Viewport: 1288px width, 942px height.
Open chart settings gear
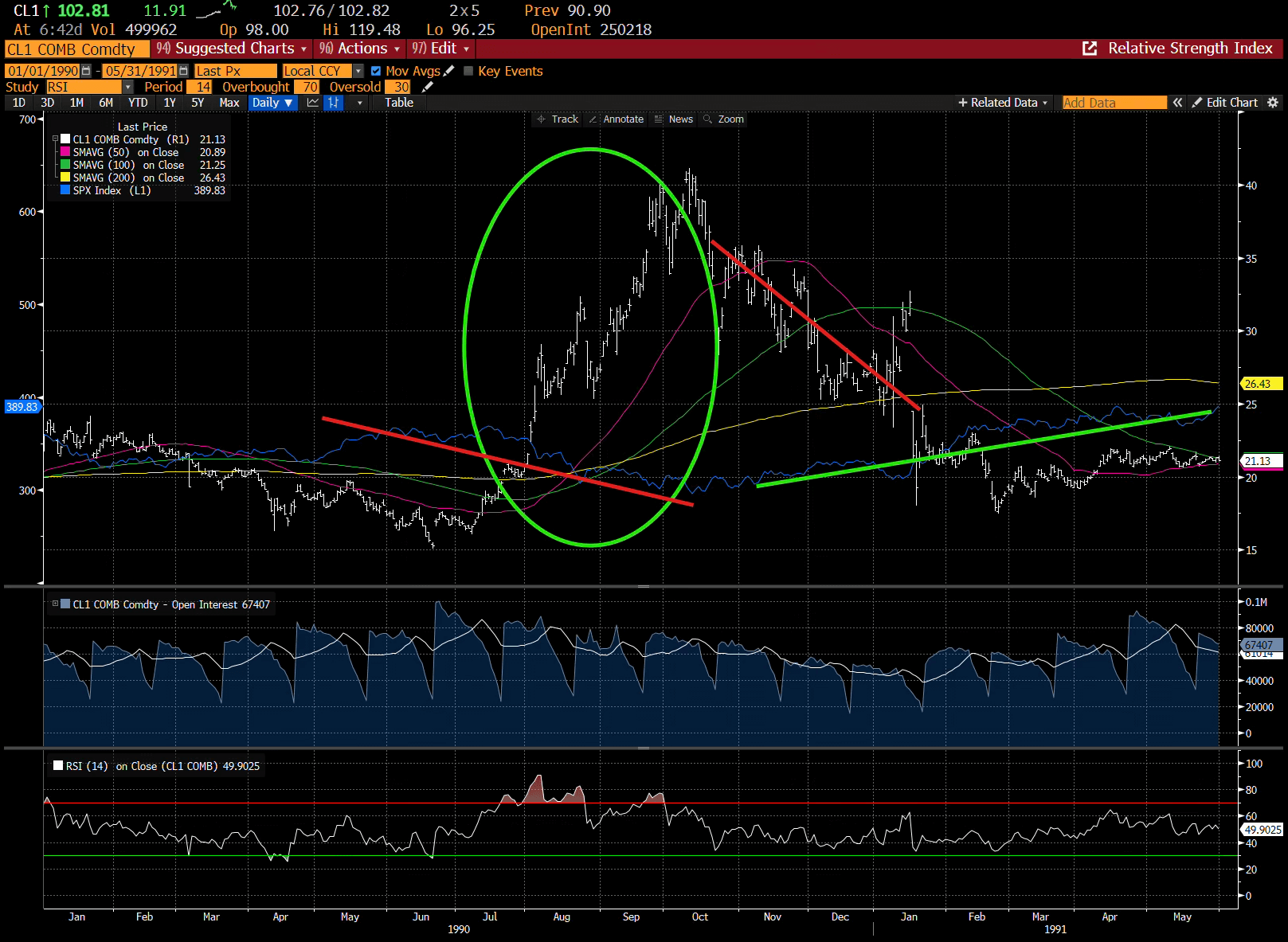[1273, 103]
